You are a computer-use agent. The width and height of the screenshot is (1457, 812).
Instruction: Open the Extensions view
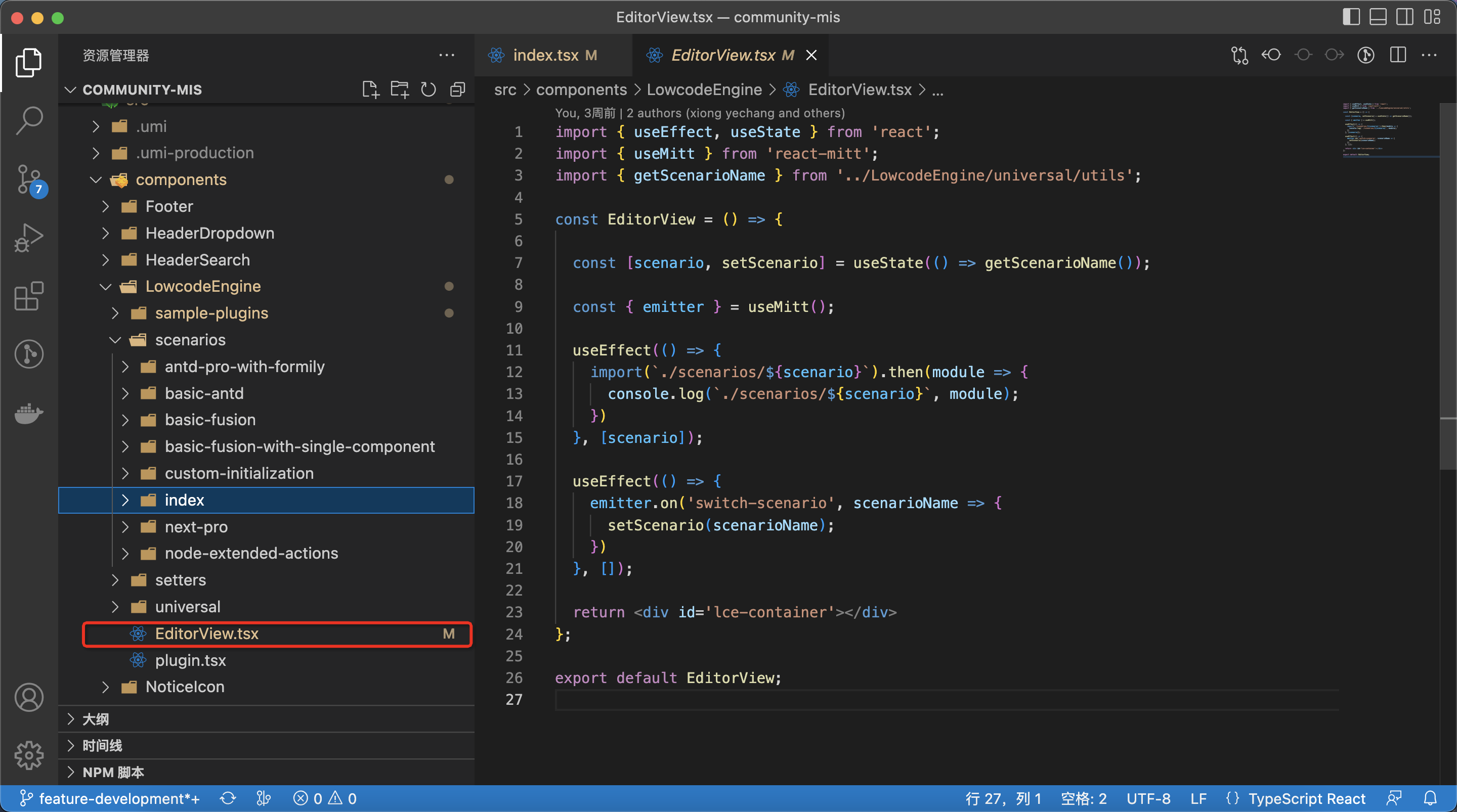29,296
